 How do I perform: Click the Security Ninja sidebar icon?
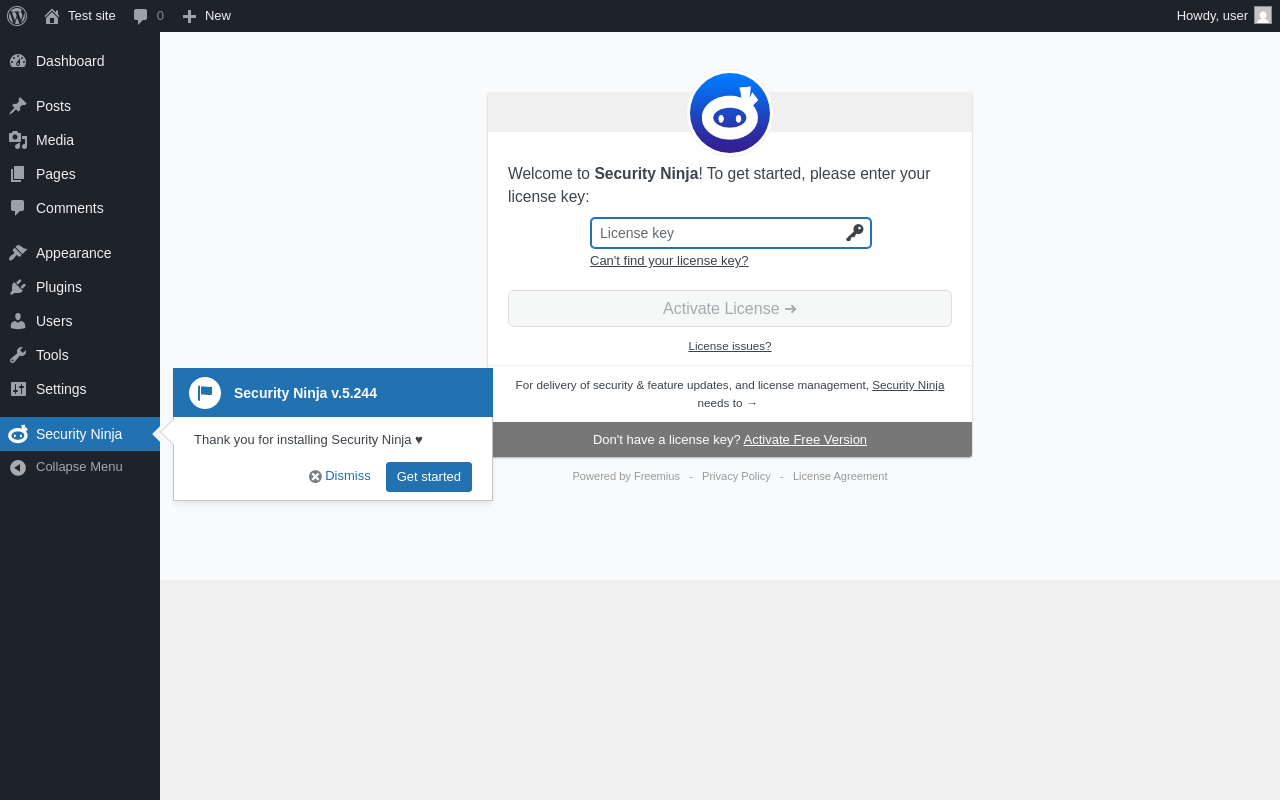tap(18, 434)
